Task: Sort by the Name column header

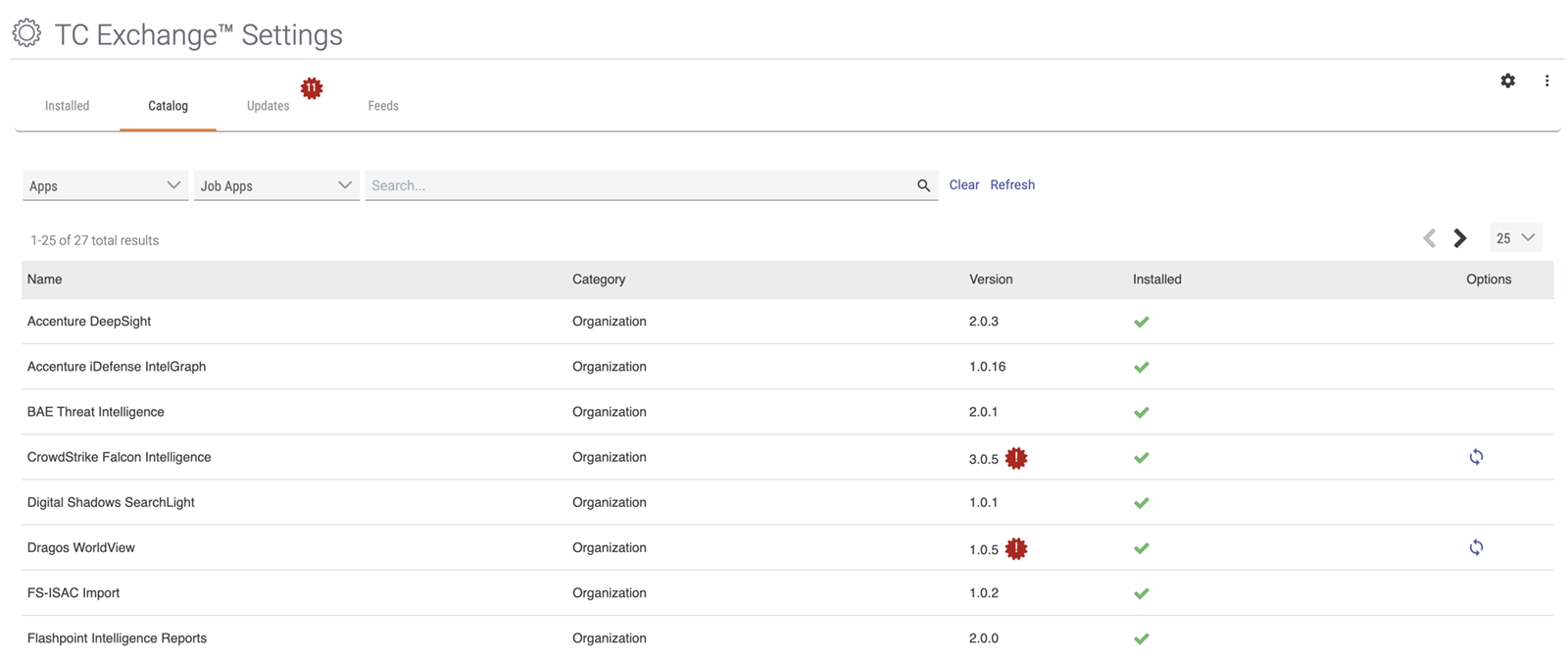Action: point(45,279)
